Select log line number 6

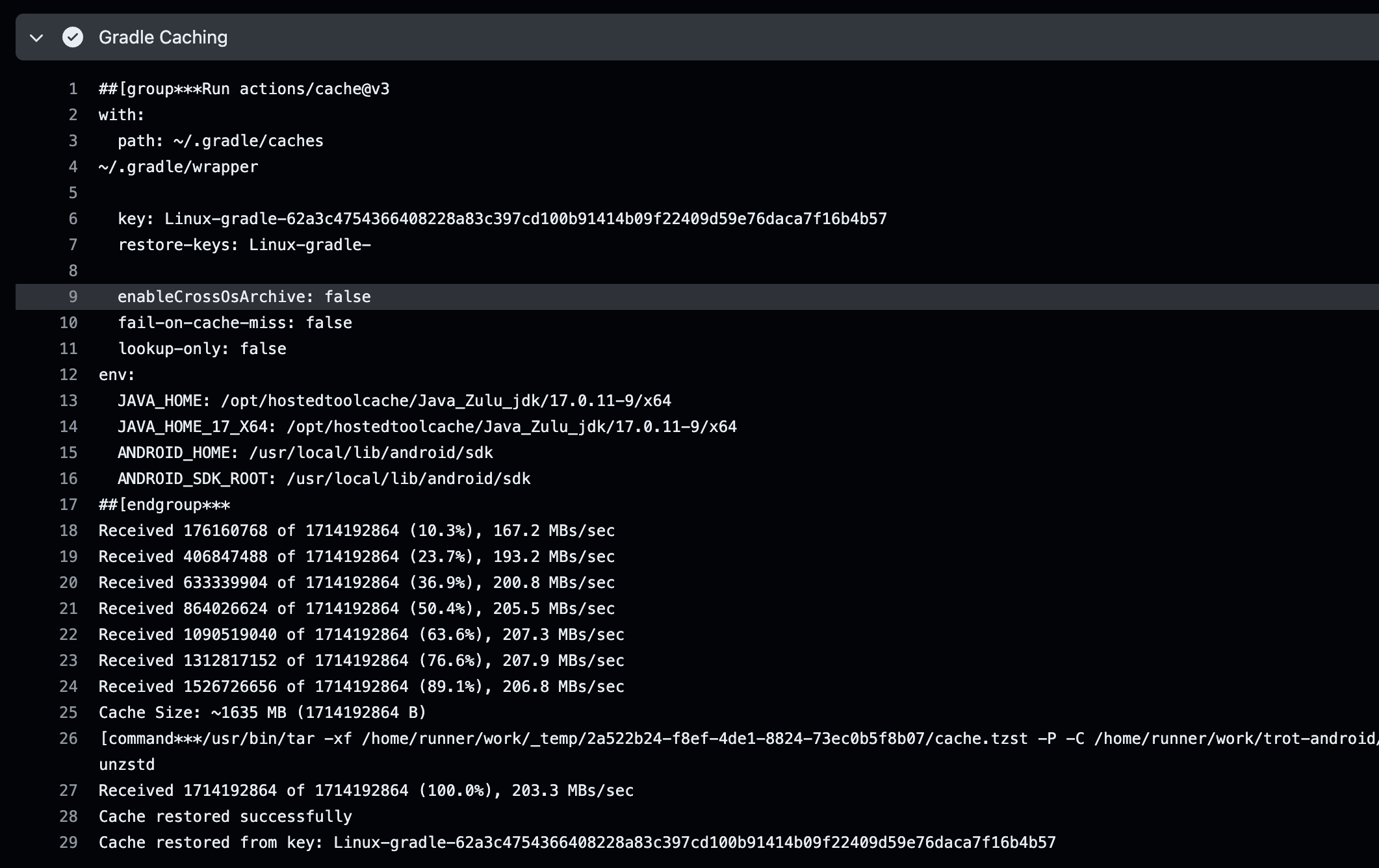(73, 219)
